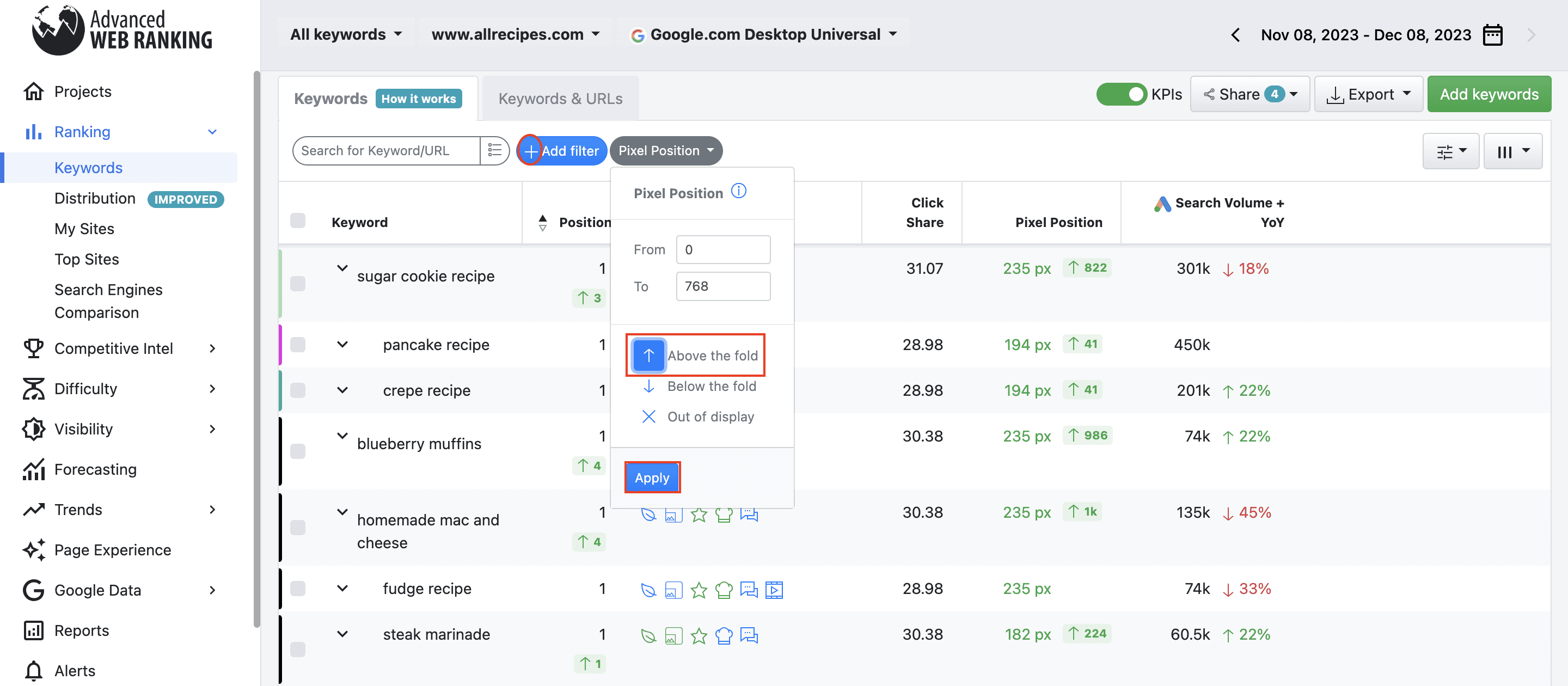Check the homemade mac and cheese checkbox
Image resolution: width=1568 pixels, height=686 pixels.
[298, 527]
